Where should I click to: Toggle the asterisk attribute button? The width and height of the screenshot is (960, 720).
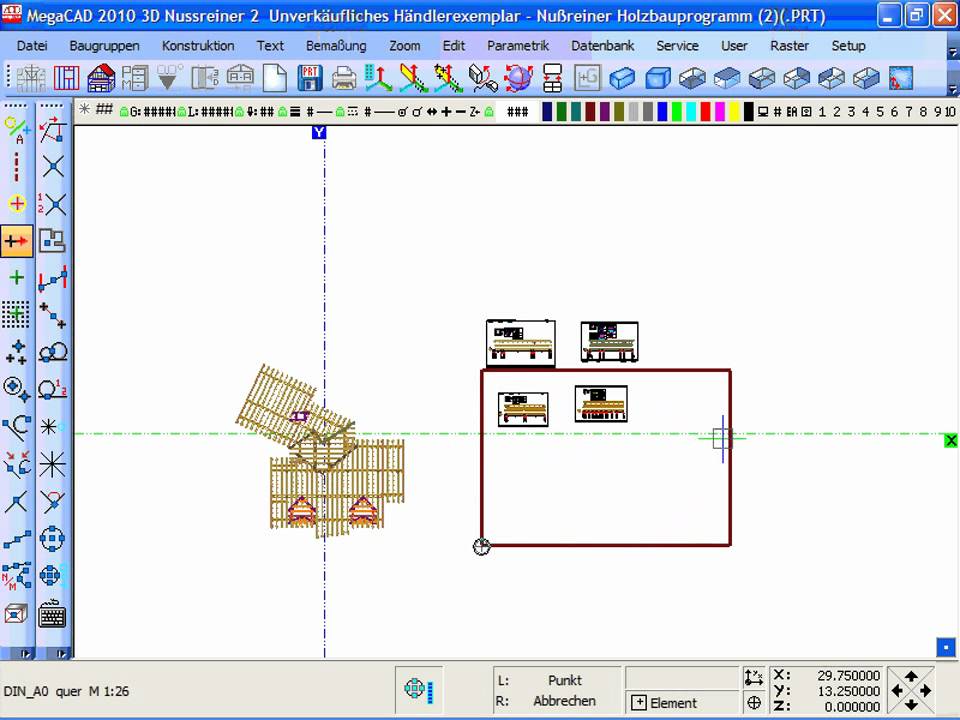pos(84,110)
